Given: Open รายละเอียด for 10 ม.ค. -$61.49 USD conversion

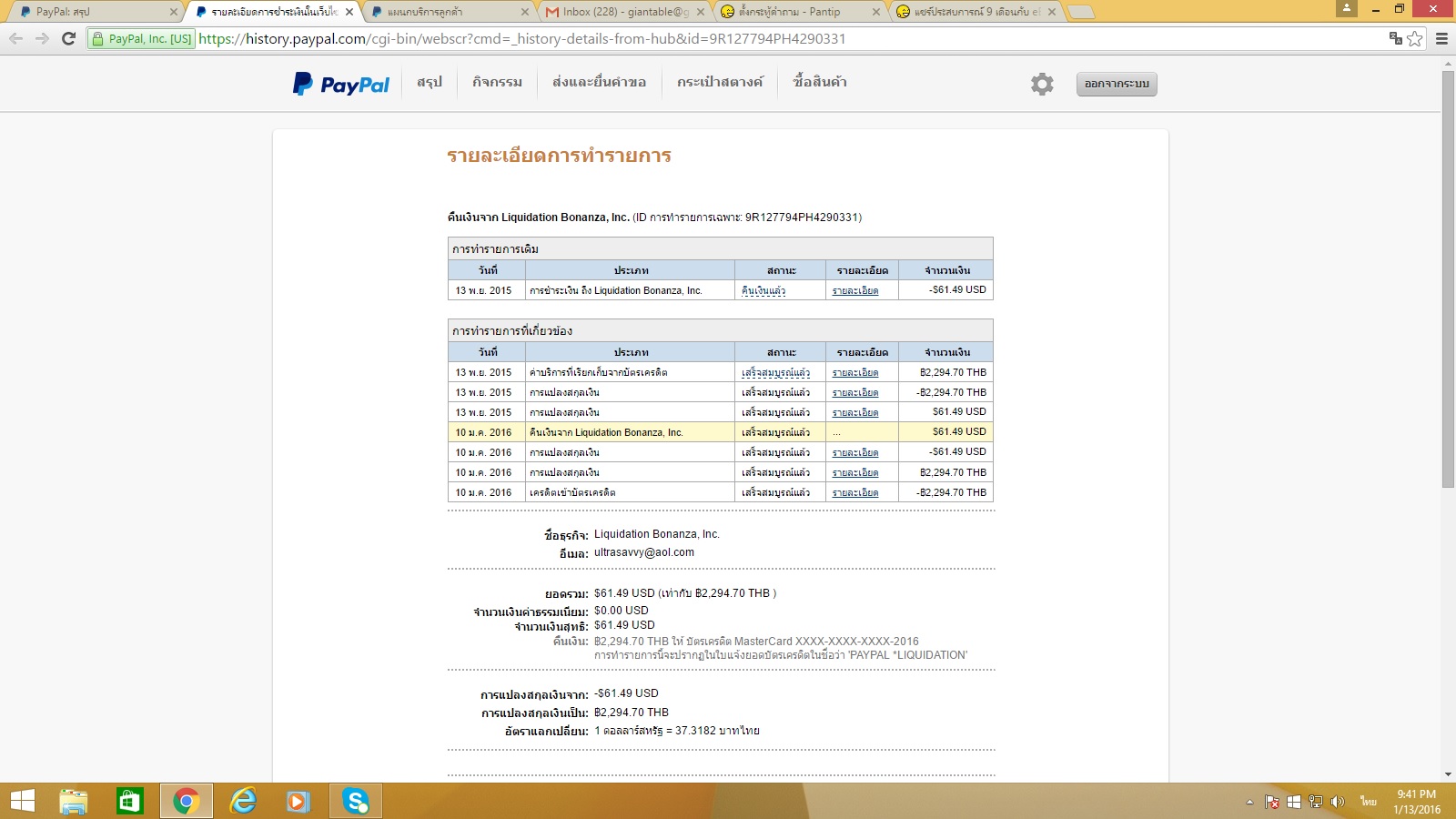Looking at the screenshot, I should (x=855, y=452).
